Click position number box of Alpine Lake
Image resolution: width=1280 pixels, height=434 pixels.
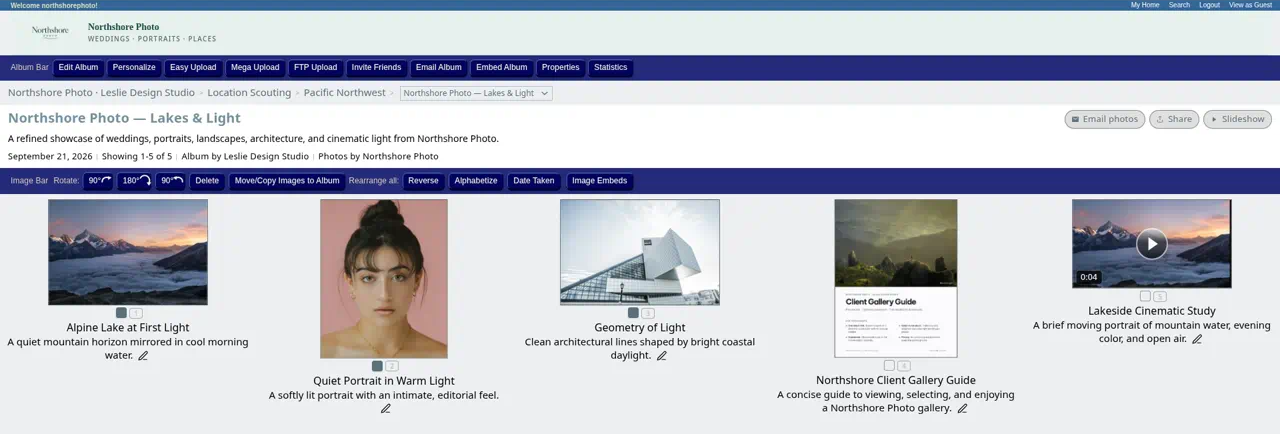(136, 313)
